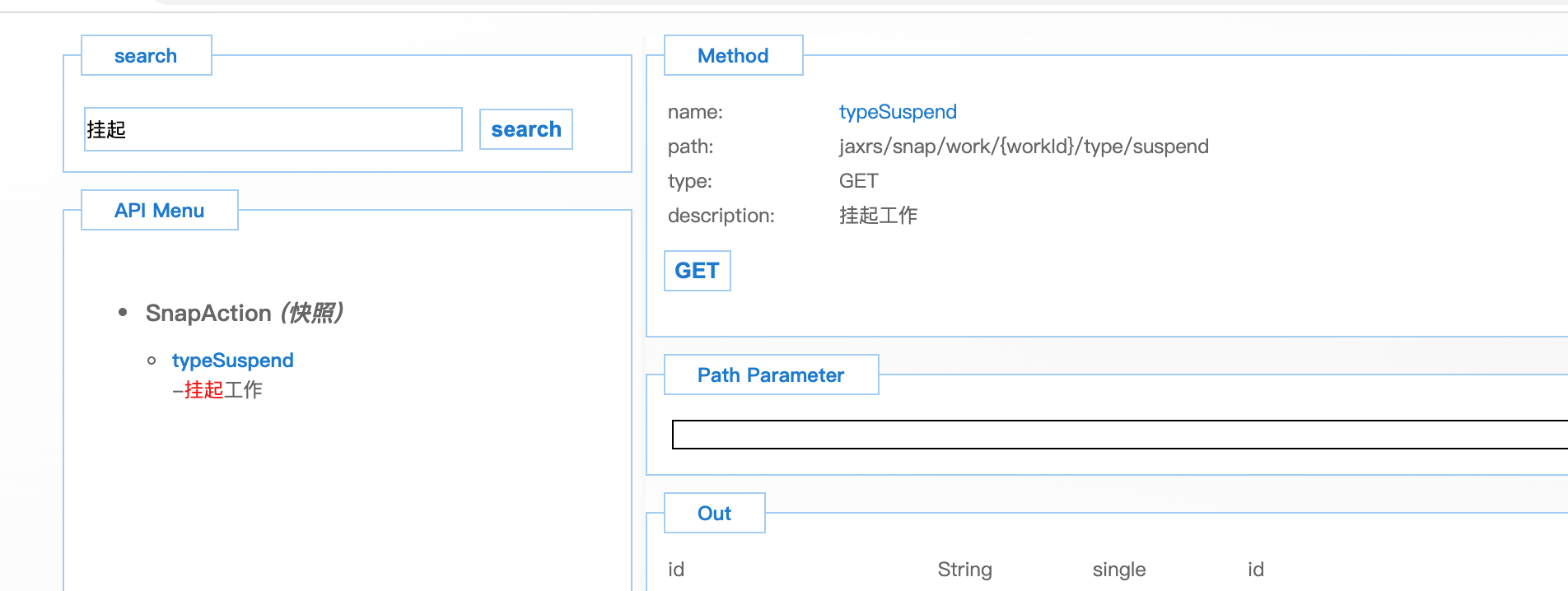1568x591 pixels.
Task: Focus the empty Path Parameter input box
Action: (1118, 435)
